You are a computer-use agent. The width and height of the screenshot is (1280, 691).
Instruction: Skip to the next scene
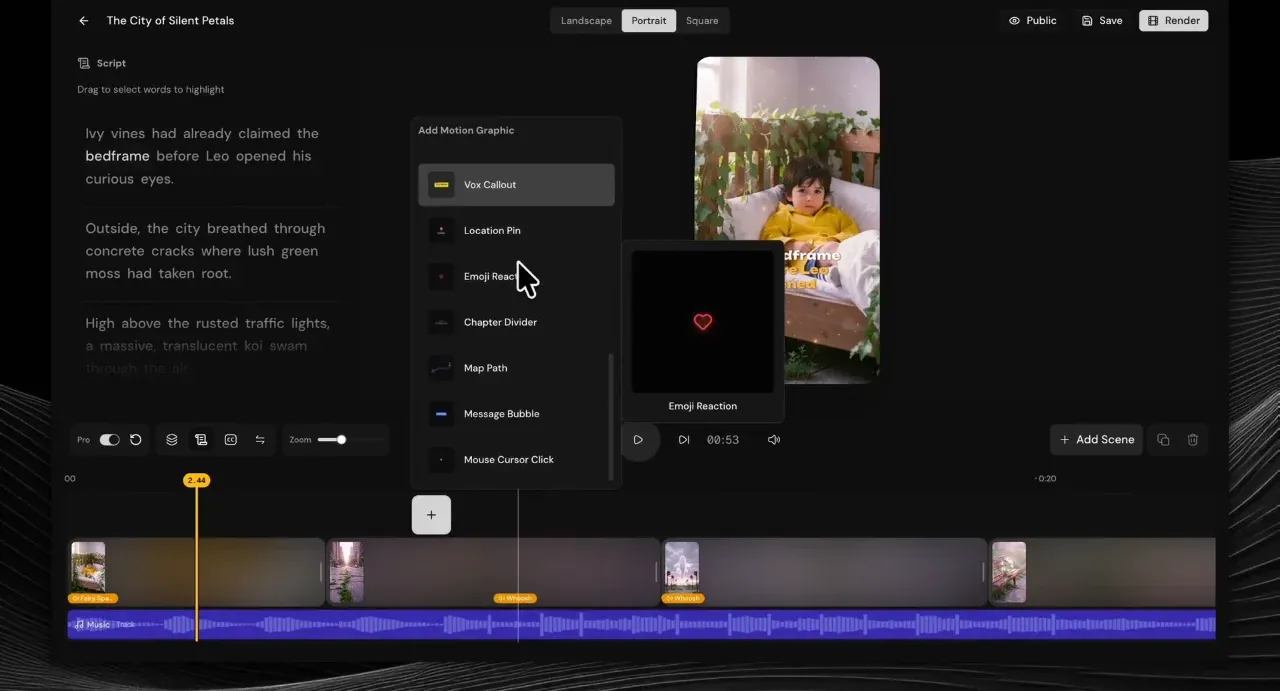point(684,439)
